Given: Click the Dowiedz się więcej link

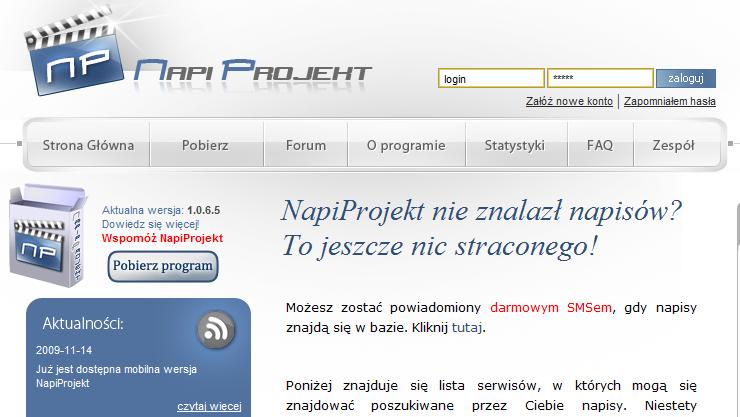Looking at the screenshot, I should (151, 225).
